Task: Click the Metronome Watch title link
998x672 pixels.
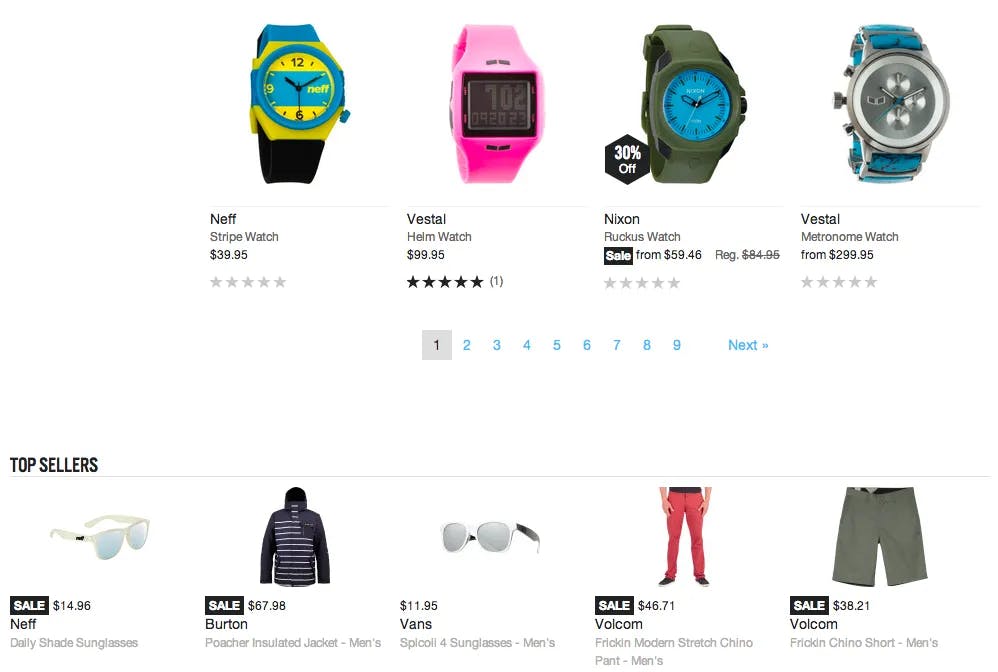Action: tap(849, 237)
